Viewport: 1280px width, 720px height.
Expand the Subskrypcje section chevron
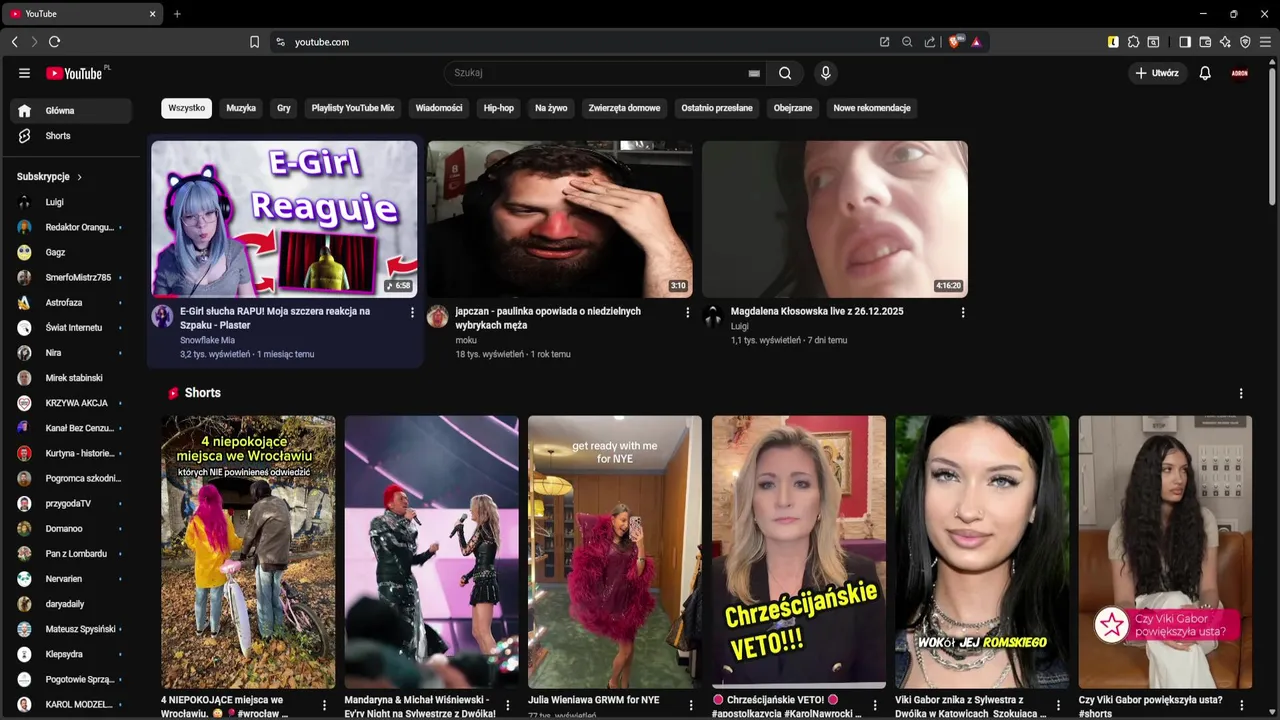click(x=79, y=177)
